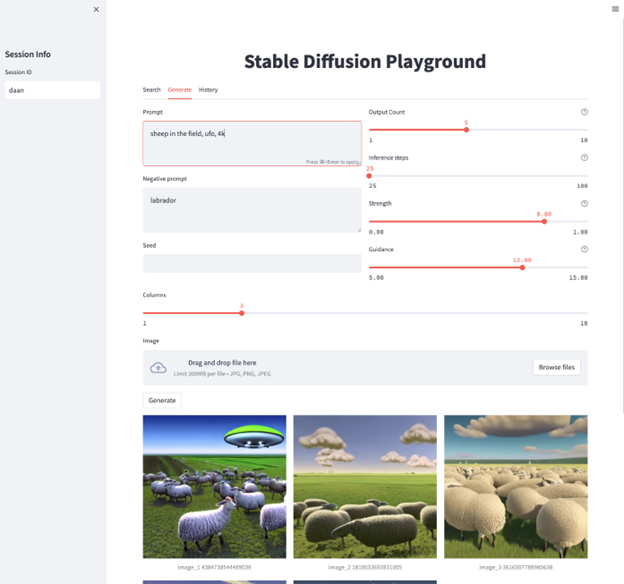Image resolution: width=624 pixels, height=584 pixels.
Task: Switch to the Search tab
Action: click(152, 90)
